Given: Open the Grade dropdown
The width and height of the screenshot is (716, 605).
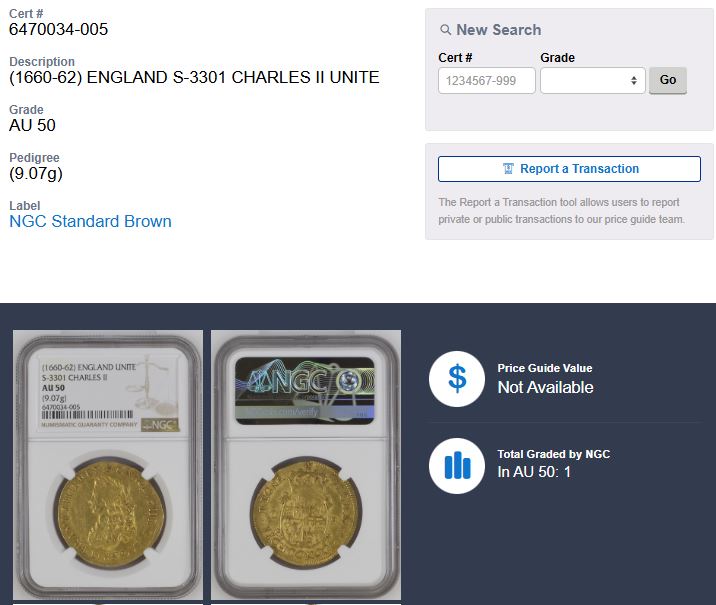Looking at the screenshot, I should coord(593,81).
